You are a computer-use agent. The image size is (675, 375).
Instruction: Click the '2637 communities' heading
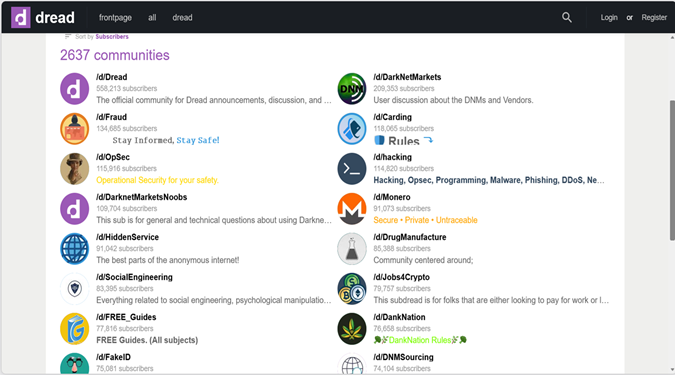[x=115, y=55]
